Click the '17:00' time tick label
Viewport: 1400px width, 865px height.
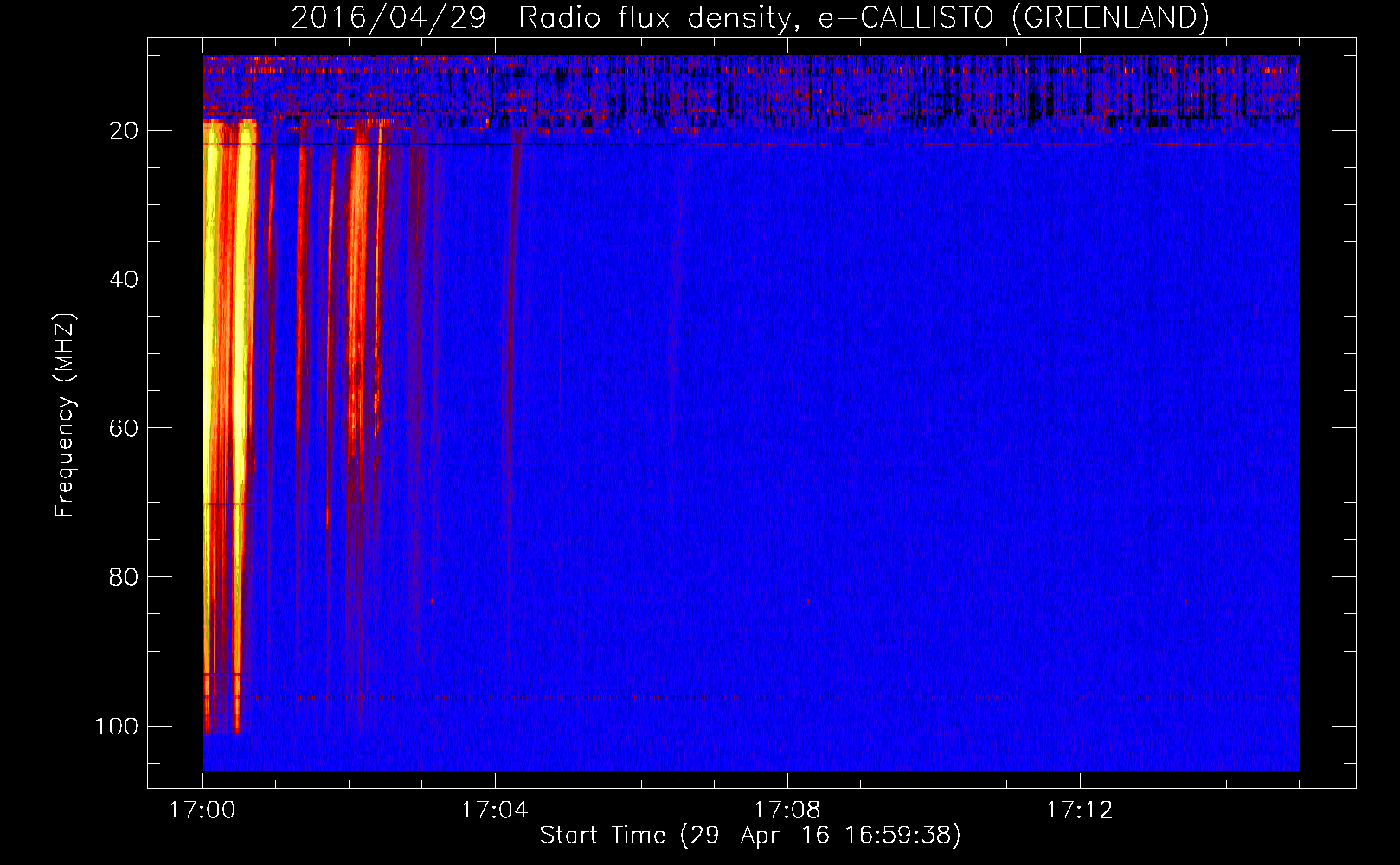click(x=202, y=811)
